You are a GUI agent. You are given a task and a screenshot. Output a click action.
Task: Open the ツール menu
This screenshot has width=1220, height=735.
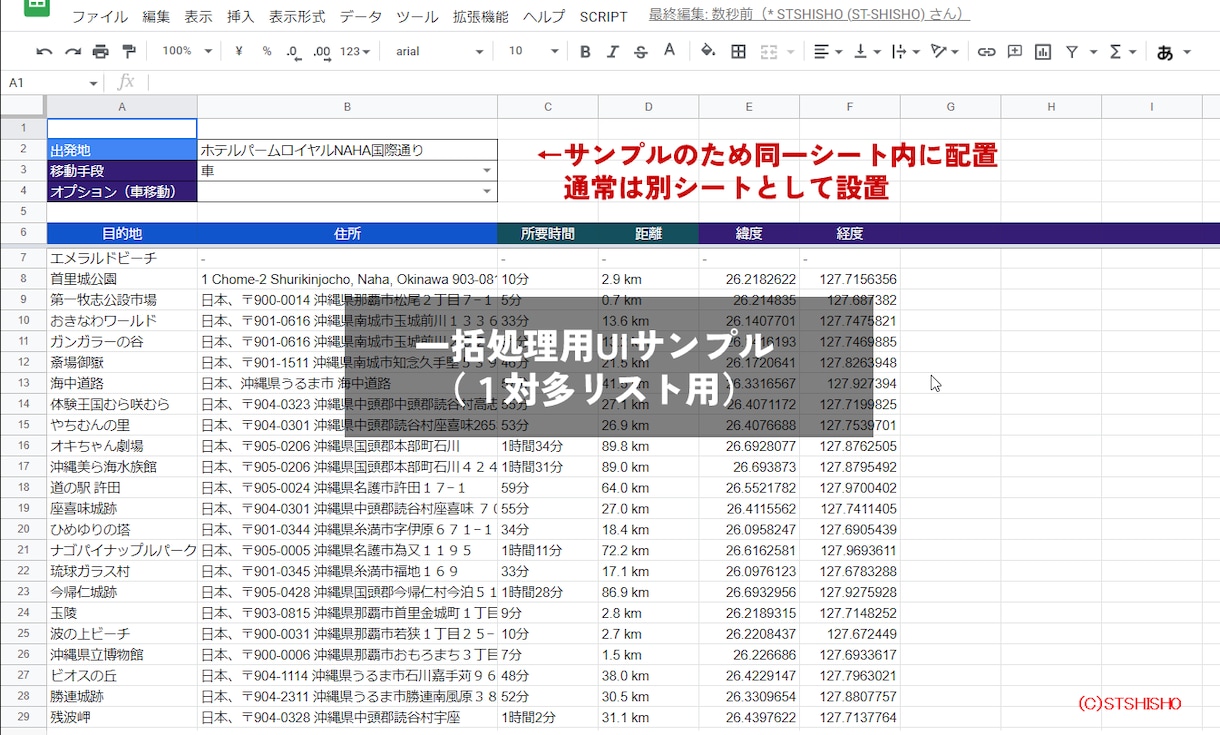pyautogui.click(x=417, y=16)
